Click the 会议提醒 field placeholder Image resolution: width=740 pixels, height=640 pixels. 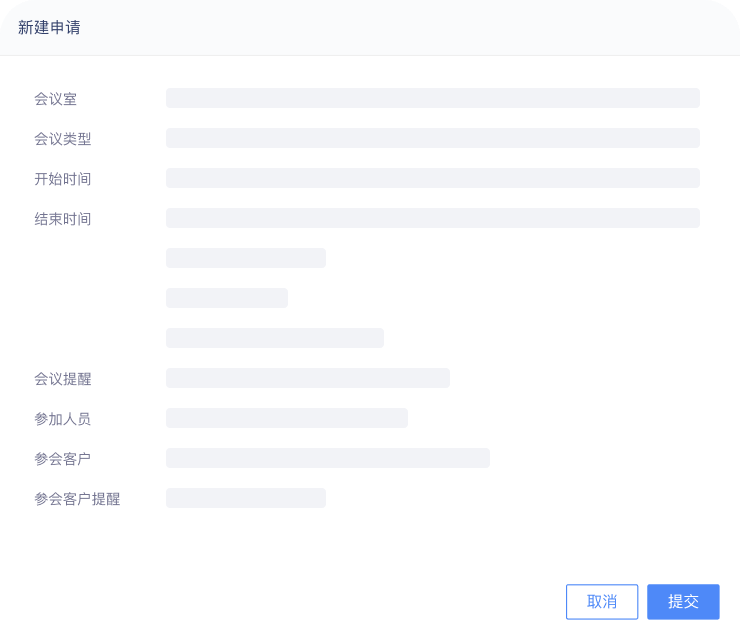tap(307, 378)
